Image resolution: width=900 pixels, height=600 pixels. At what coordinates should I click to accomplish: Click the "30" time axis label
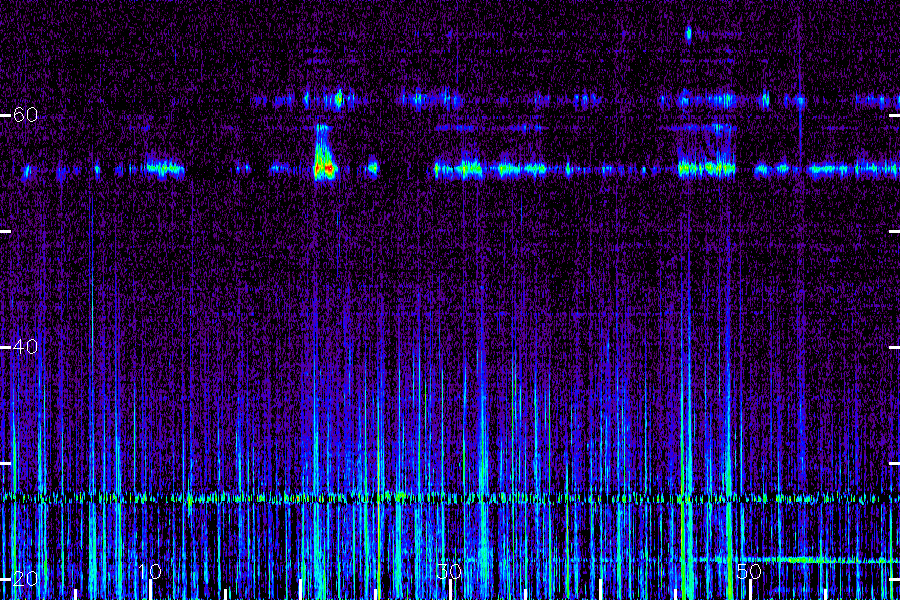click(x=449, y=571)
